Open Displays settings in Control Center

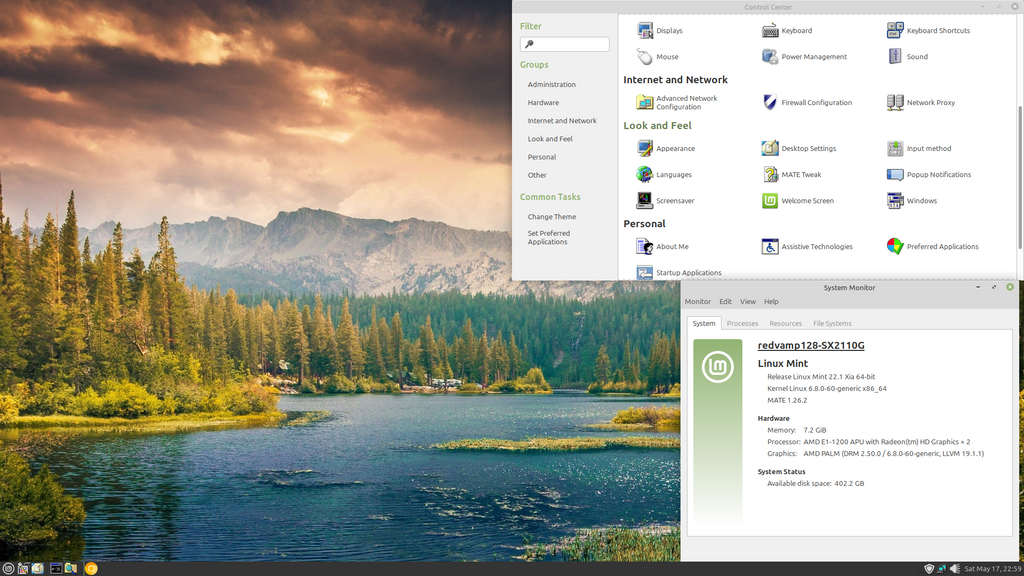[x=660, y=31]
